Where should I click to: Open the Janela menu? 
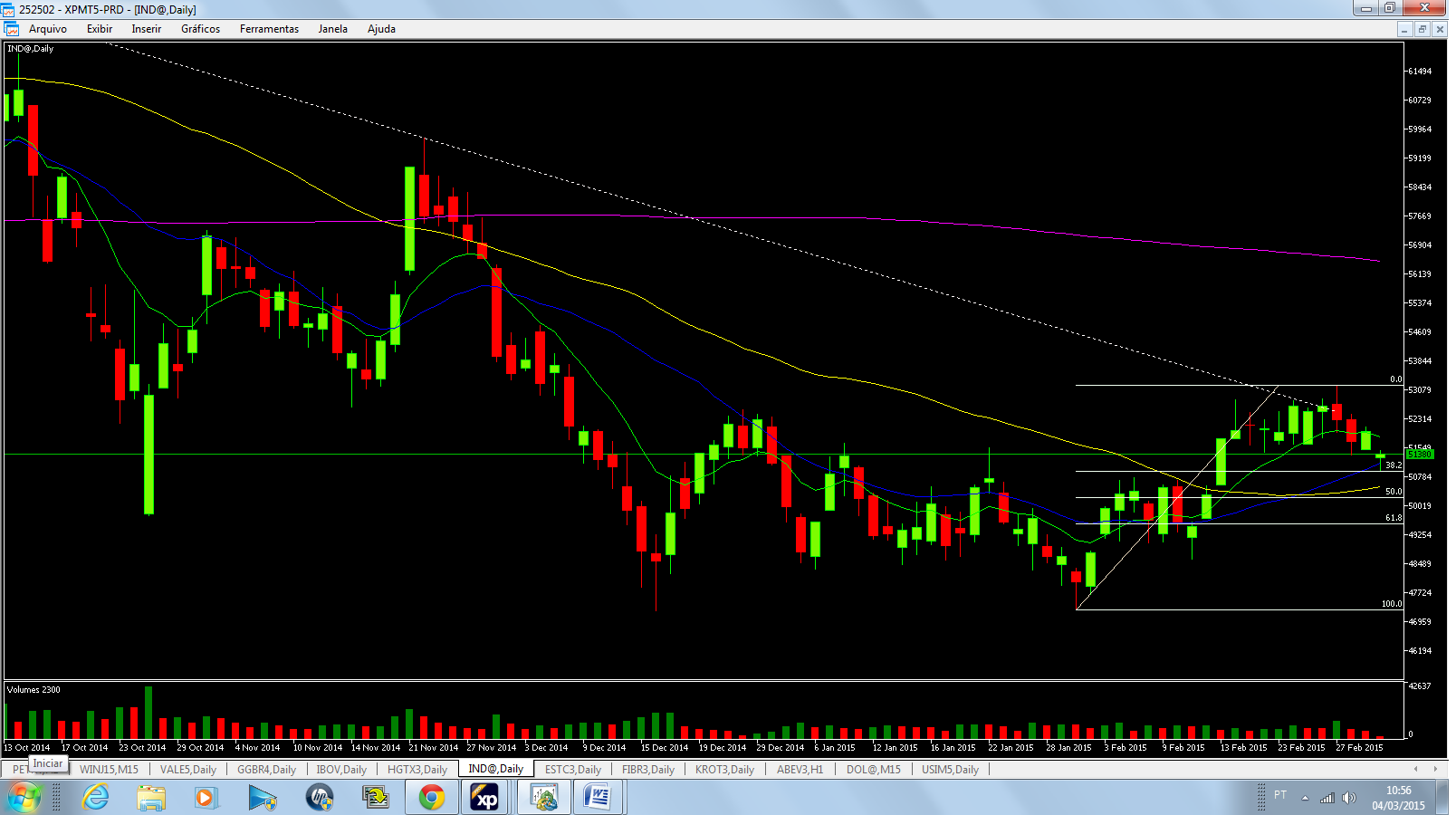(x=333, y=29)
